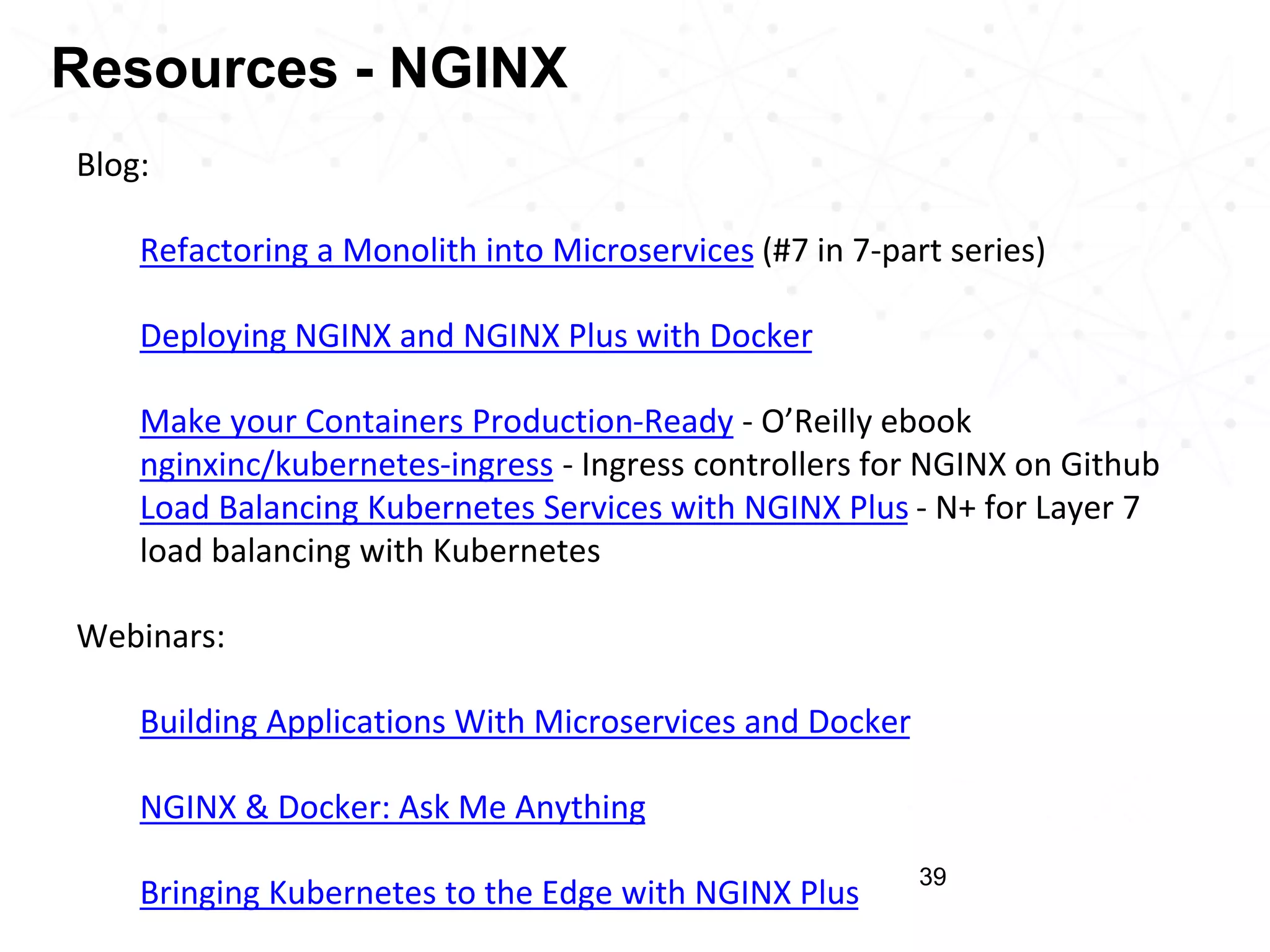
Task: Open the Refactoring a Monolith into Microservices link
Action: [x=446, y=251]
